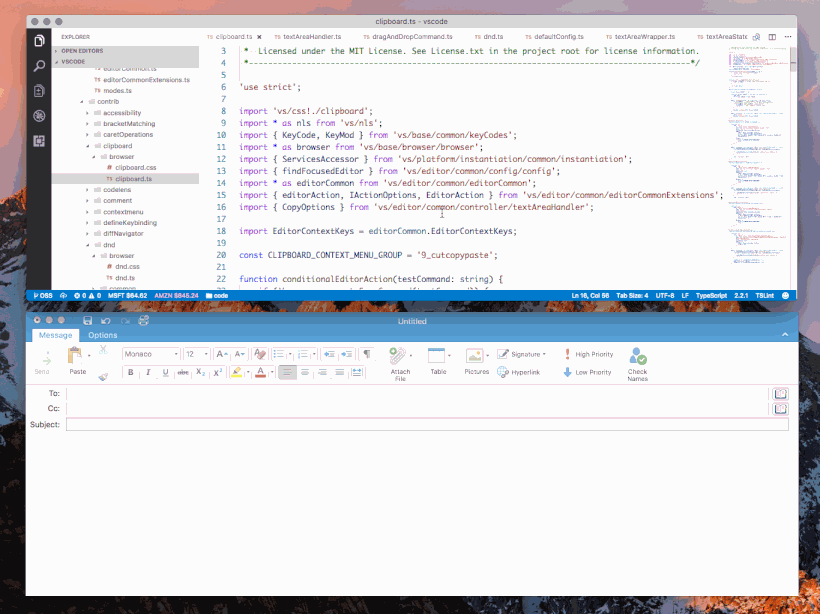This screenshot has height=614, width=820.
Task: Open the font size 12 dropdown
Action: tap(206, 354)
